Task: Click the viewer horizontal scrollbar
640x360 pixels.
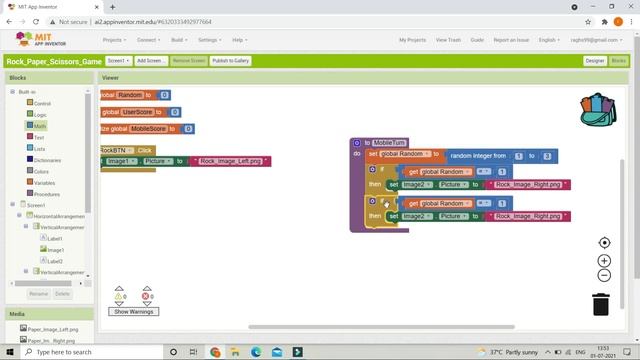Action: pos(382,327)
